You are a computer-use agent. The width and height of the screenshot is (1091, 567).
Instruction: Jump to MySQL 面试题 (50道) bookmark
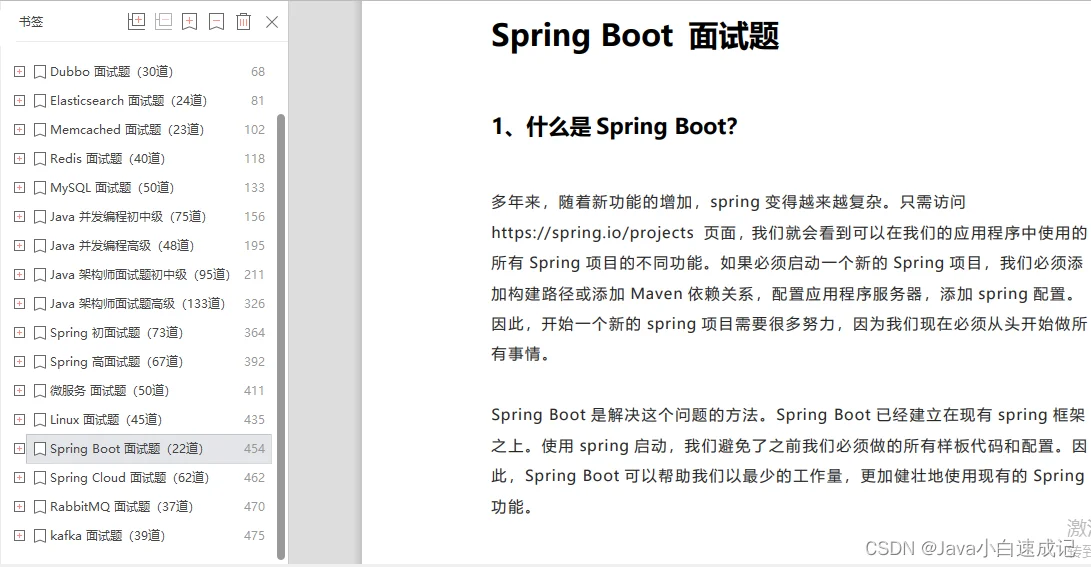pos(112,188)
